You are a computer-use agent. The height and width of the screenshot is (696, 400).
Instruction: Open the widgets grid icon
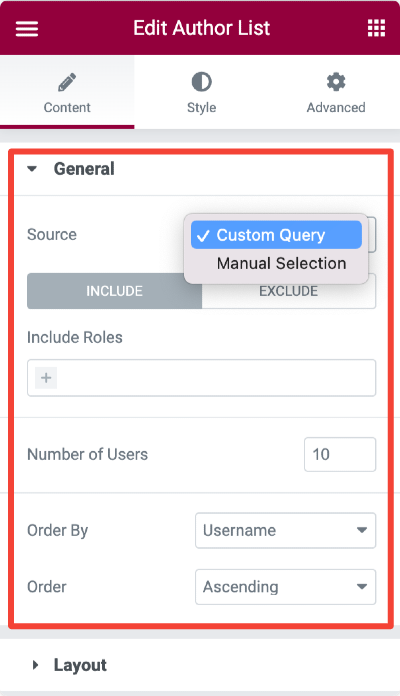pos(376,28)
